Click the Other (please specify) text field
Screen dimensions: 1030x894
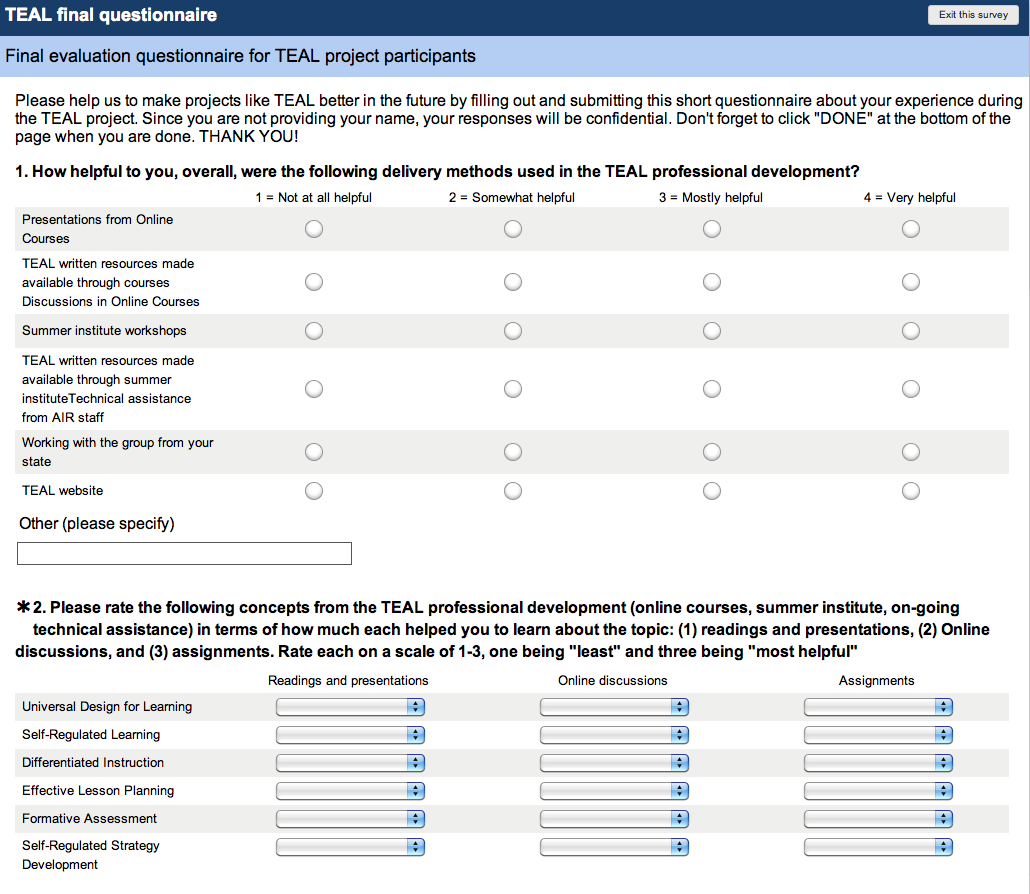185,553
